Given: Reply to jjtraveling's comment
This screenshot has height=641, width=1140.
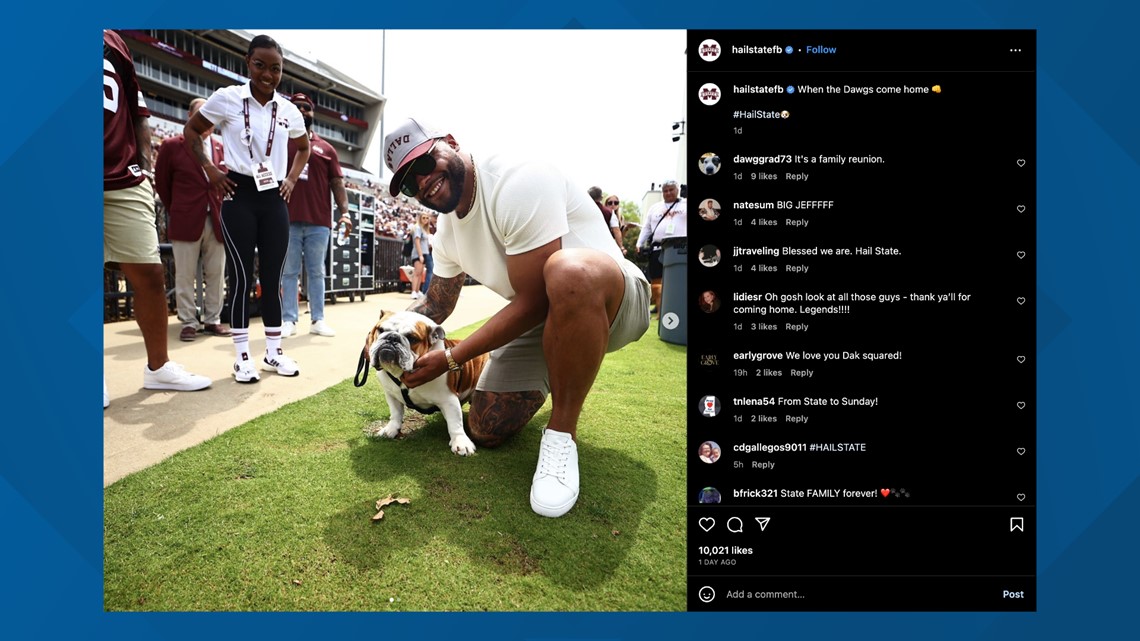Looking at the screenshot, I should tap(797, 268).
